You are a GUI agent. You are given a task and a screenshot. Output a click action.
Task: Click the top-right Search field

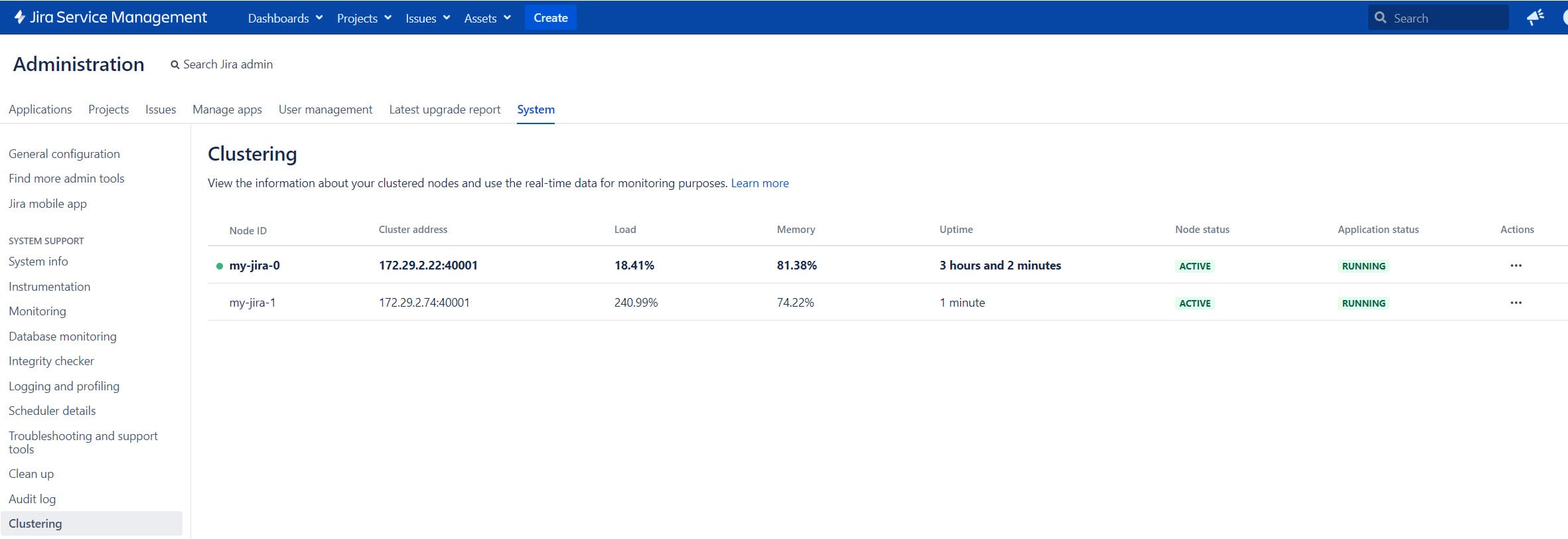click(1438, 18)
